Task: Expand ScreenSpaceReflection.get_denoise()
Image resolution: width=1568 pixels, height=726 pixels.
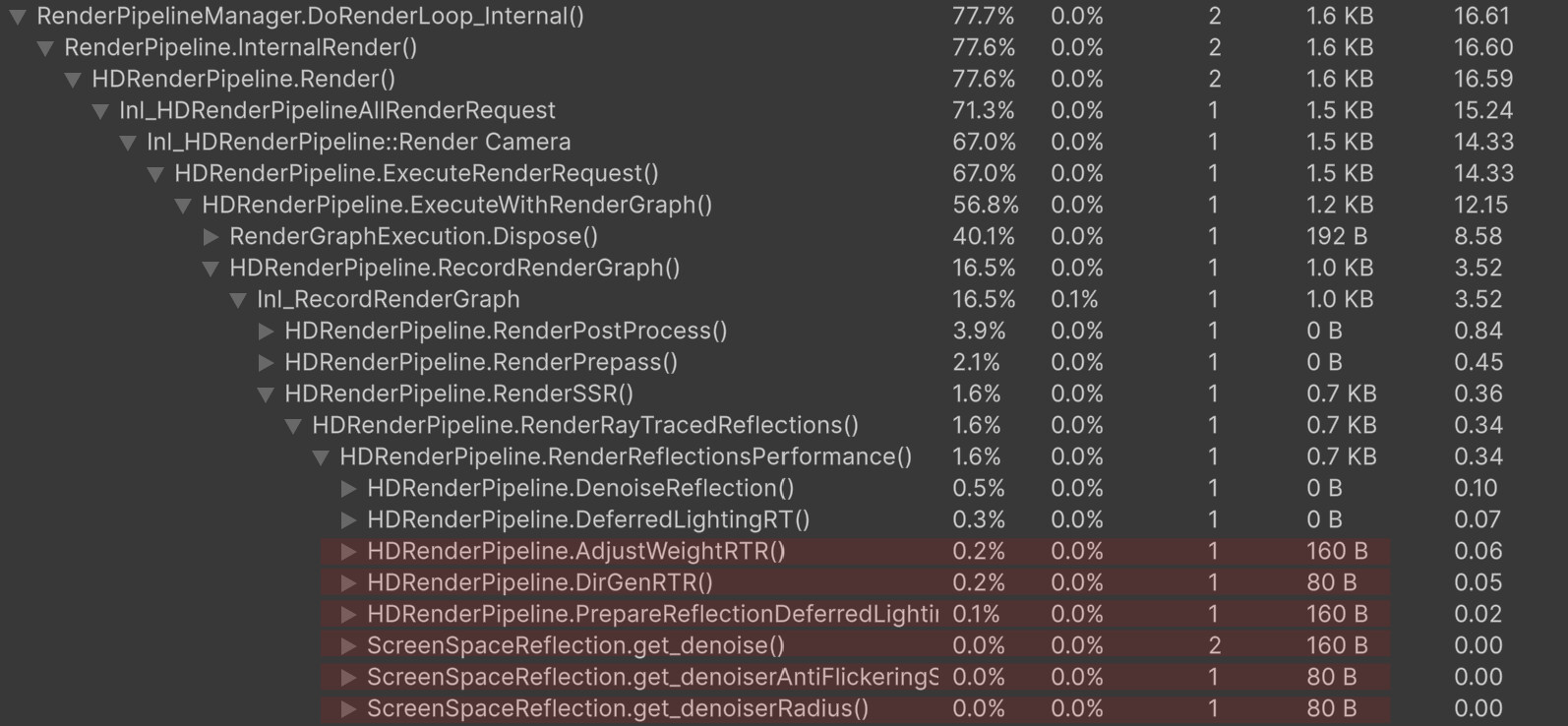Action: tap(346, 645)
